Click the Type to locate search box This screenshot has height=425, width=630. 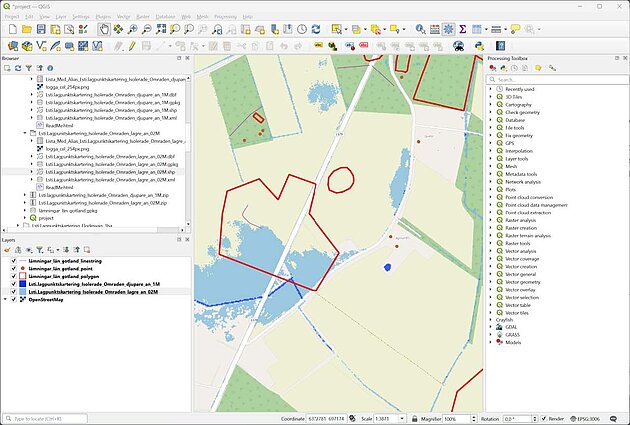point(45,419)
